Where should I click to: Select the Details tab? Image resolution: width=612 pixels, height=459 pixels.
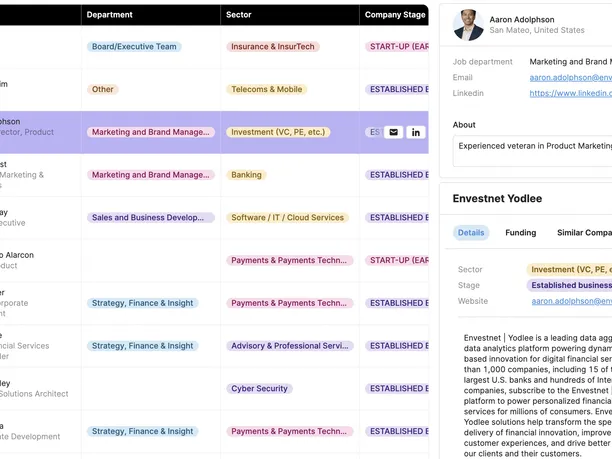tap(471, 233)
